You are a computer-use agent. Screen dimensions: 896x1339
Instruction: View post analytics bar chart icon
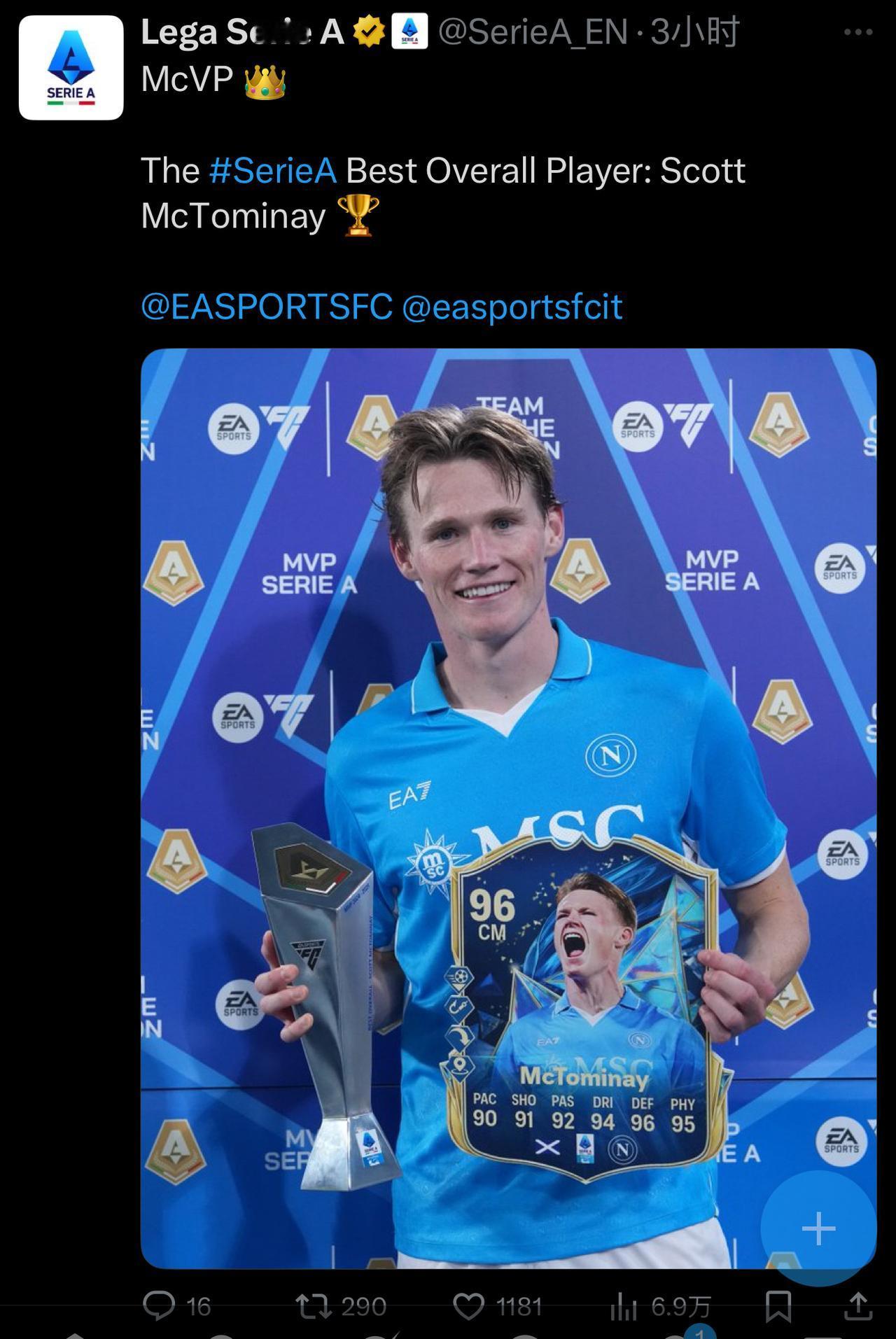[x=623, y=1306]
